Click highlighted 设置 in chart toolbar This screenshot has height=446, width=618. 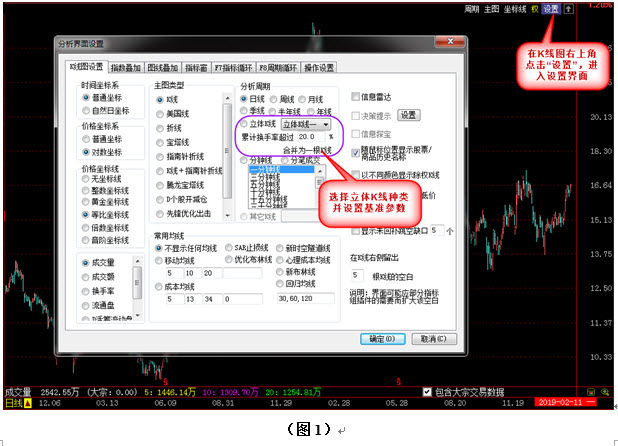551,9
